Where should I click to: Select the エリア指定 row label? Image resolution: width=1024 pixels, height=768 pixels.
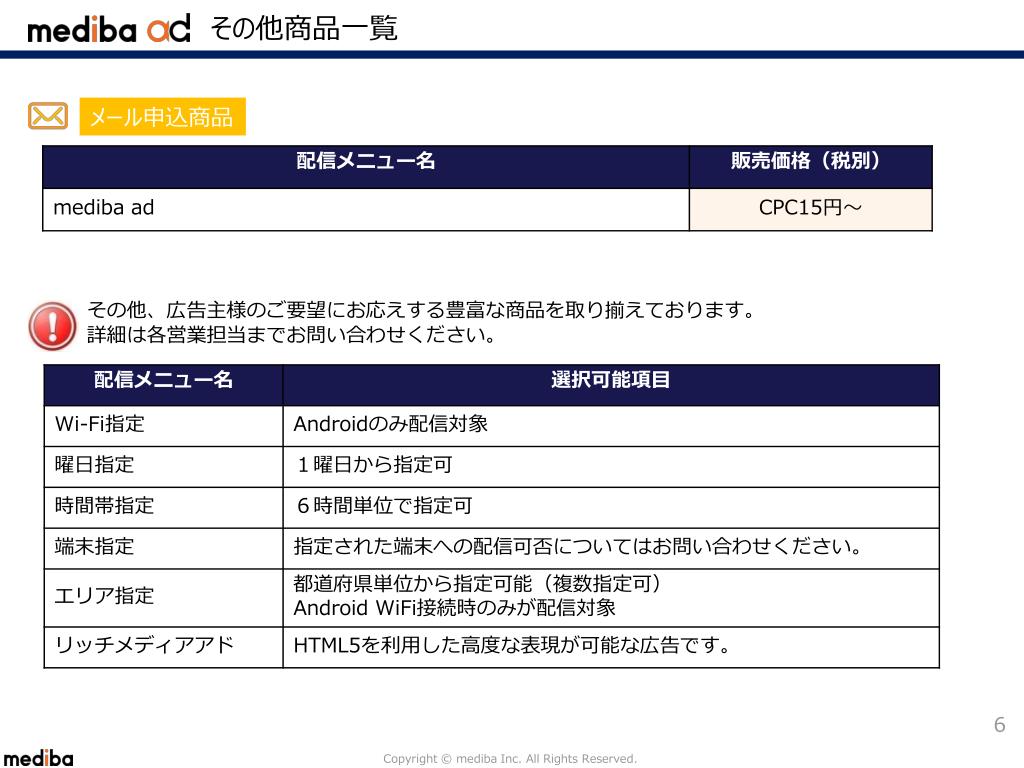tap(163, 598)
